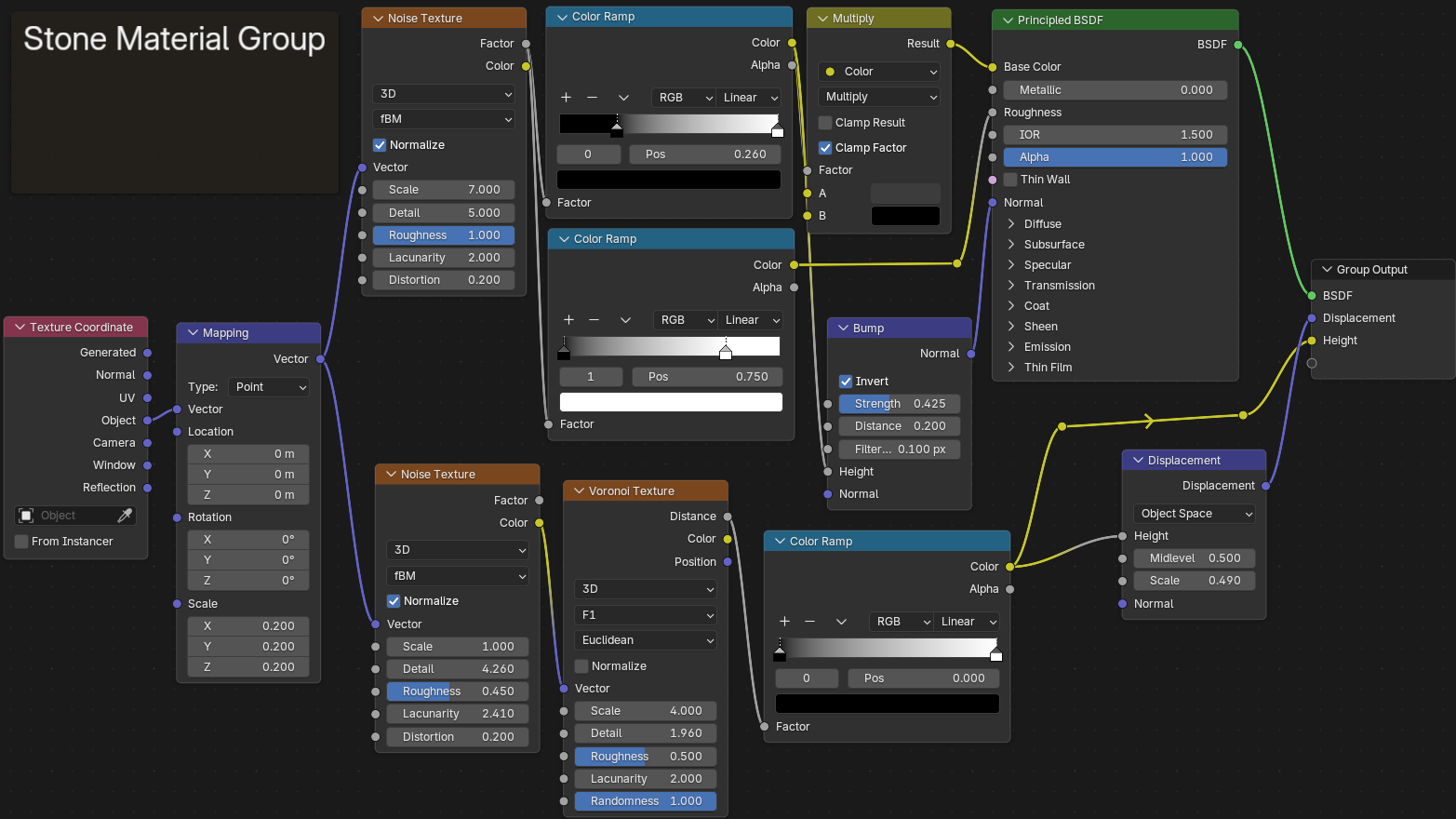1456x819 pixels.
Task: Click the eyedropper in Texture Coordinate Object field
Action: (125, 516)
